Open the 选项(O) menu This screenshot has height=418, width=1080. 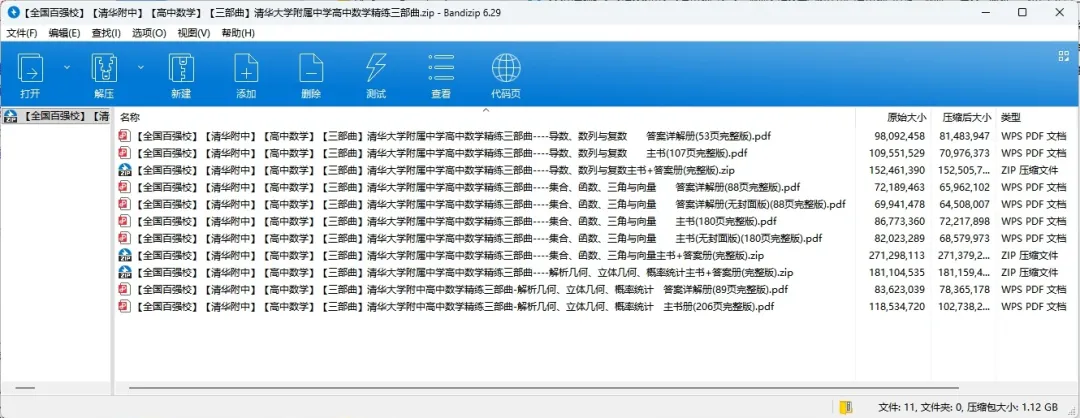click(x=149, y=33)
